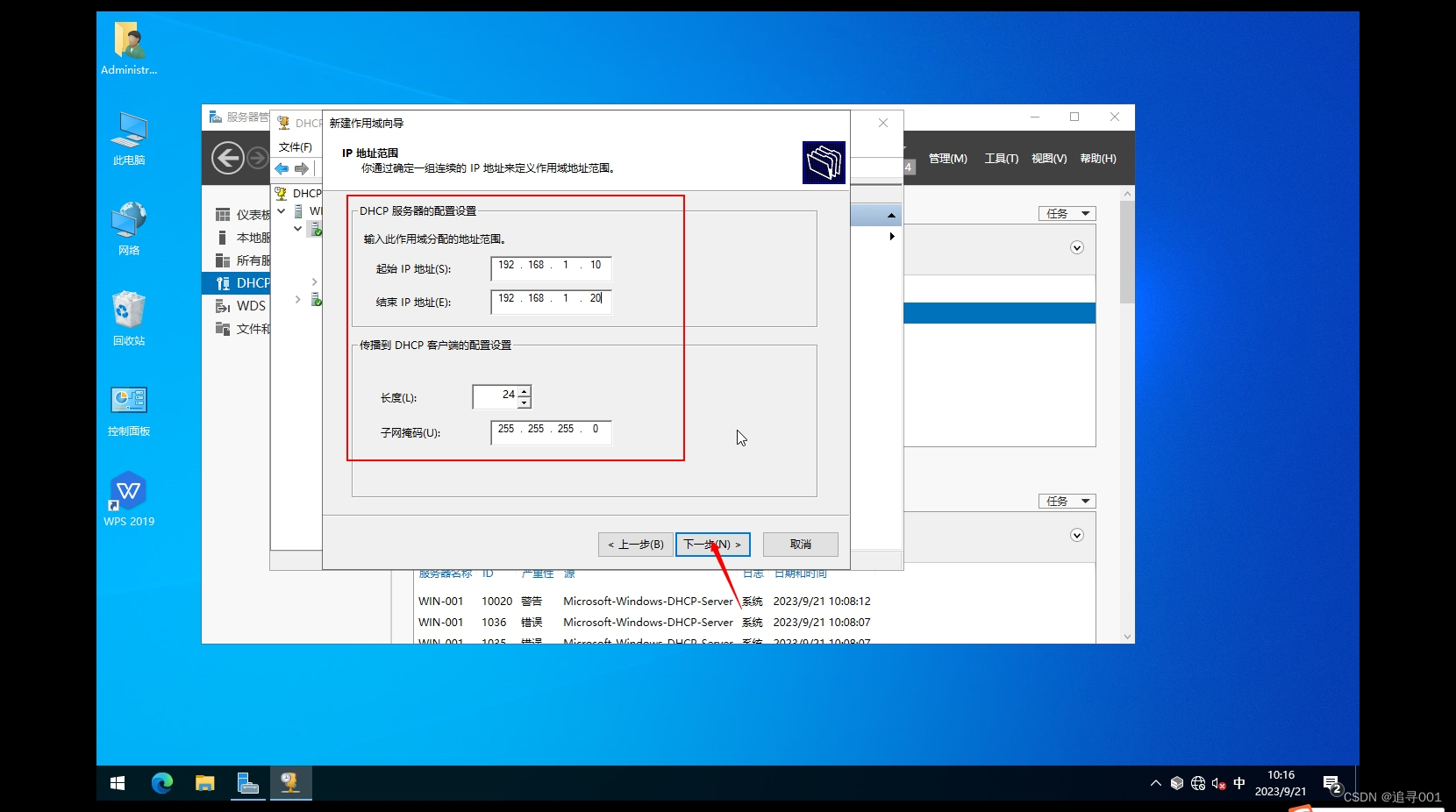Open file services icon in sidebar
The image size is (1456, 812).
[x=223, y=329]
